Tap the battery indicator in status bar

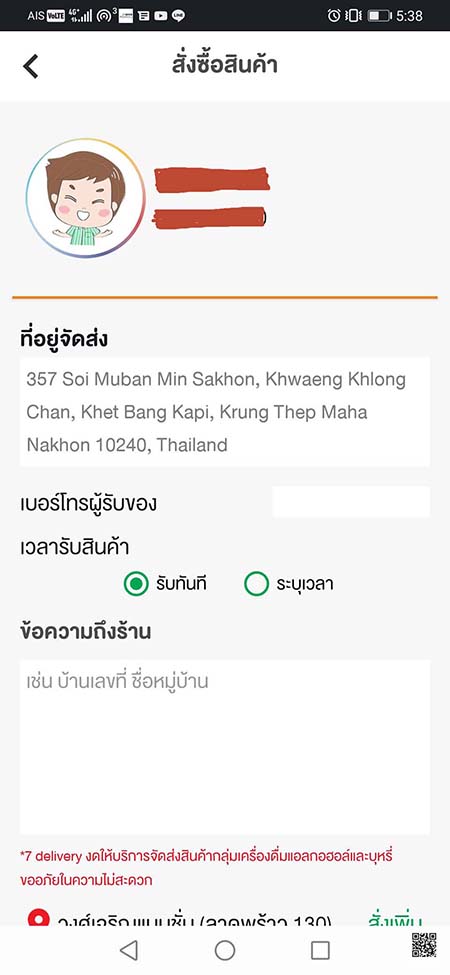[x=379, y=16]
